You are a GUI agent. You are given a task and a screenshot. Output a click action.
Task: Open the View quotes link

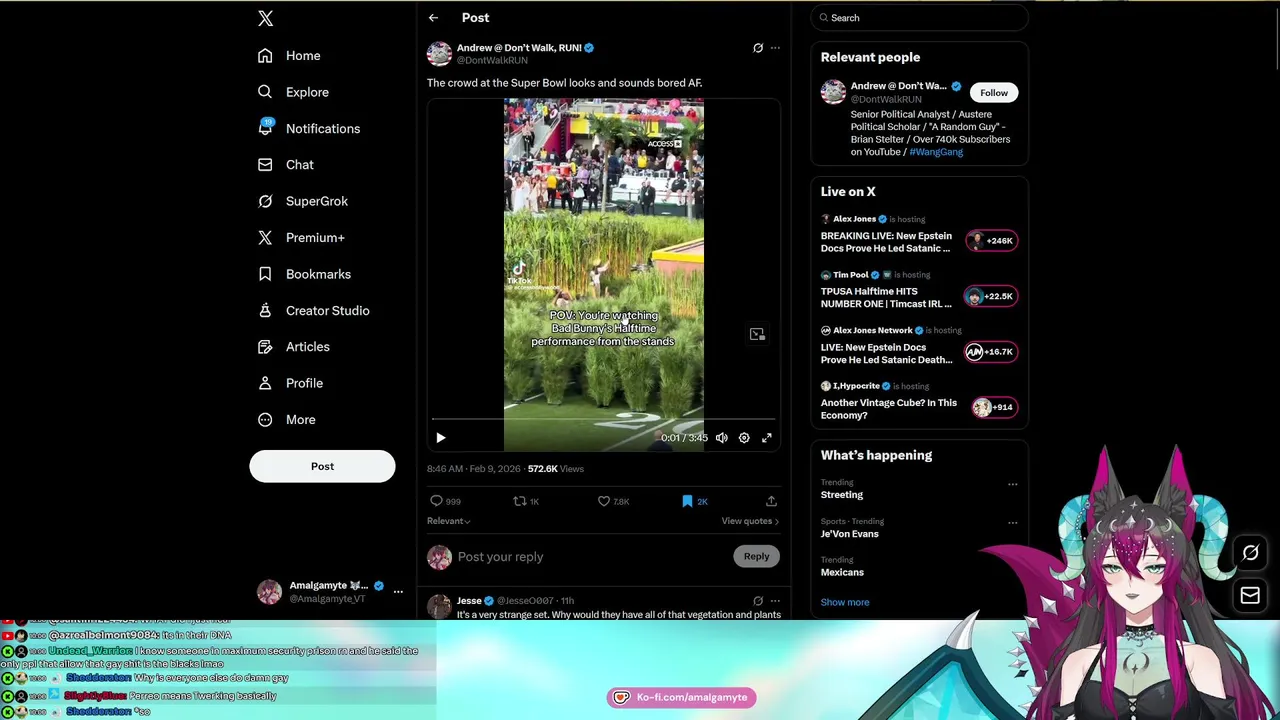click(750, 521)
